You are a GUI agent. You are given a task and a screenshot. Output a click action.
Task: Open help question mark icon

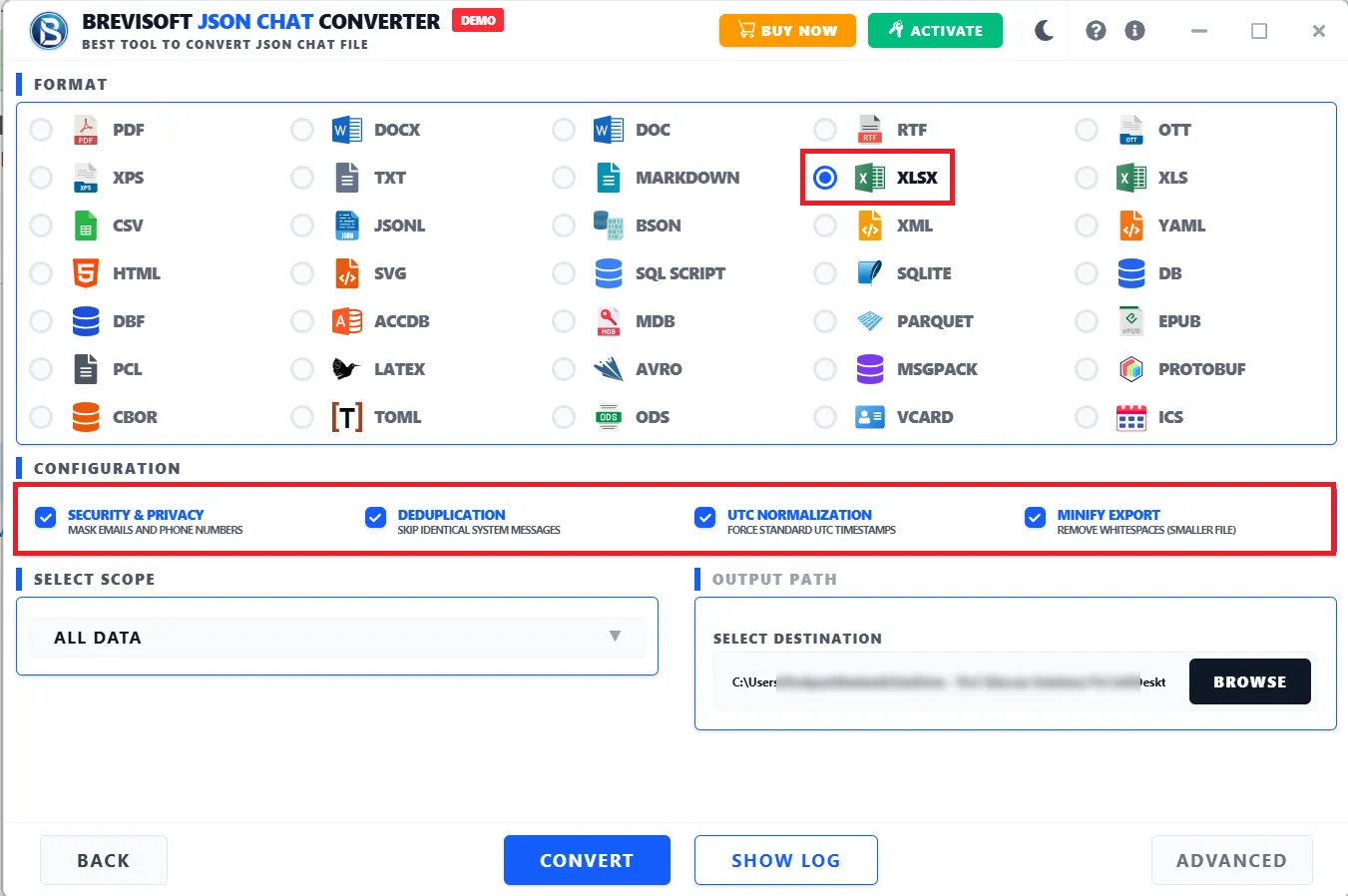click(1096, 31)
